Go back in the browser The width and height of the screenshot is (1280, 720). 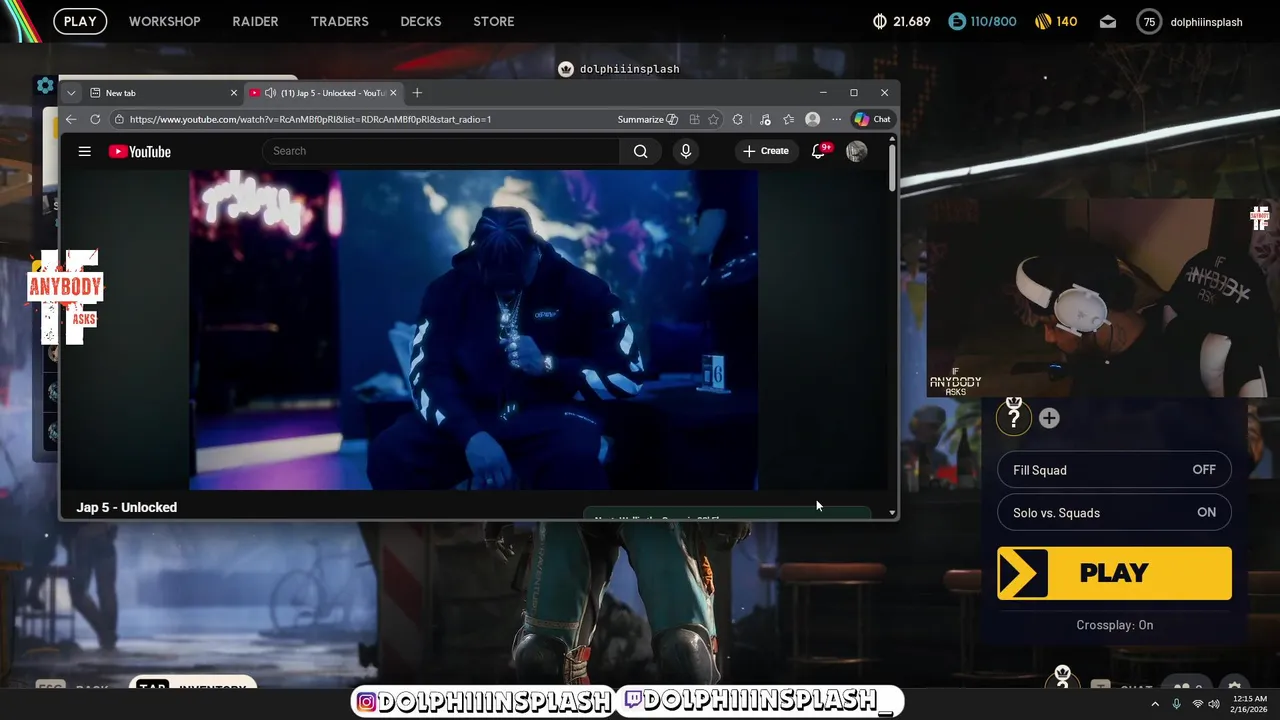point(71,119)
